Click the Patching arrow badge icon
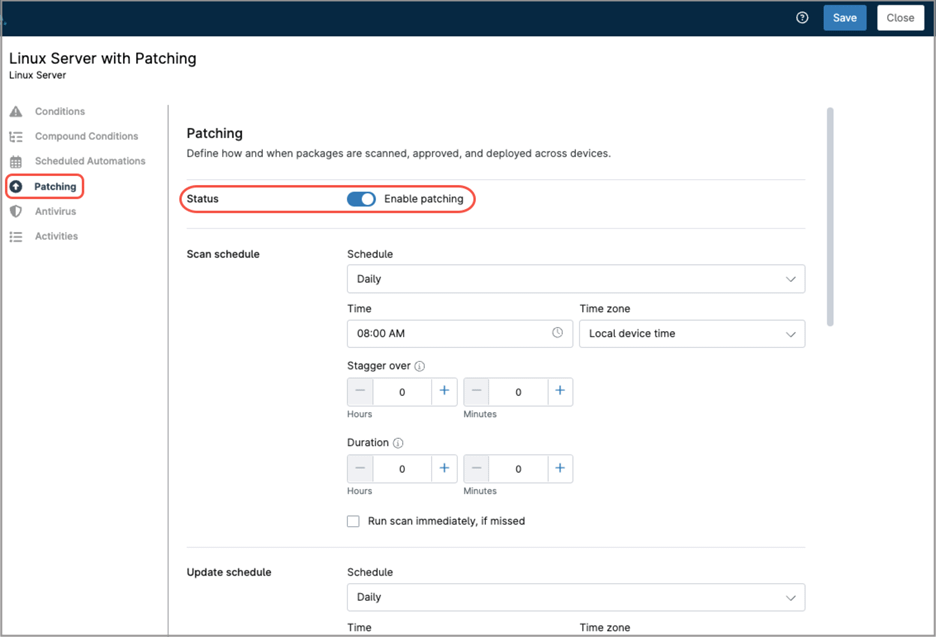This screenshot has width=936, height=637. point(16,186)
